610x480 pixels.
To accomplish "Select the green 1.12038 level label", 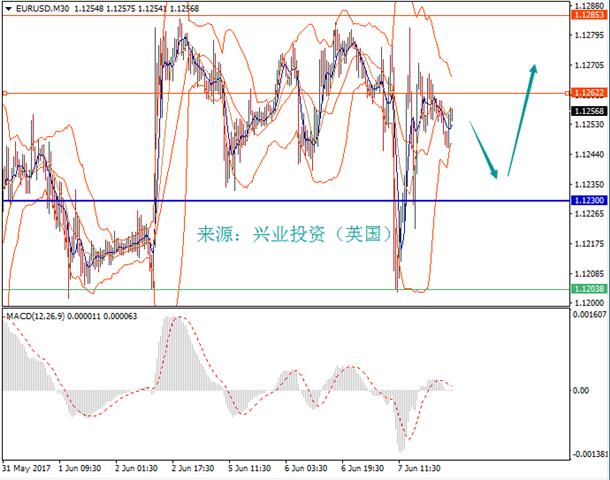I will [x=589, y=289].
